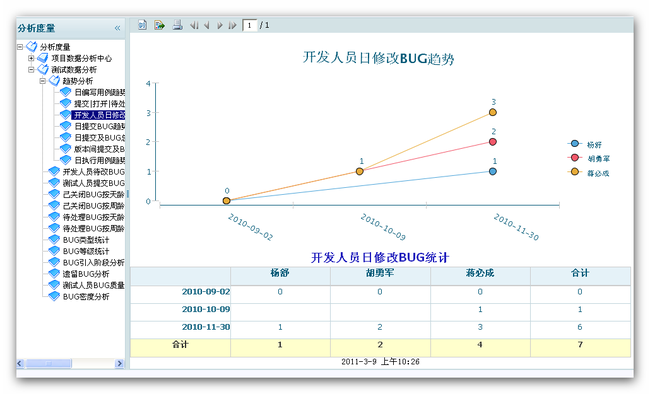Screen dimensions: 650x394
Task: Open the BUG引入阶段分析 report
Action: pyautogui.click(x=93, y=263)
